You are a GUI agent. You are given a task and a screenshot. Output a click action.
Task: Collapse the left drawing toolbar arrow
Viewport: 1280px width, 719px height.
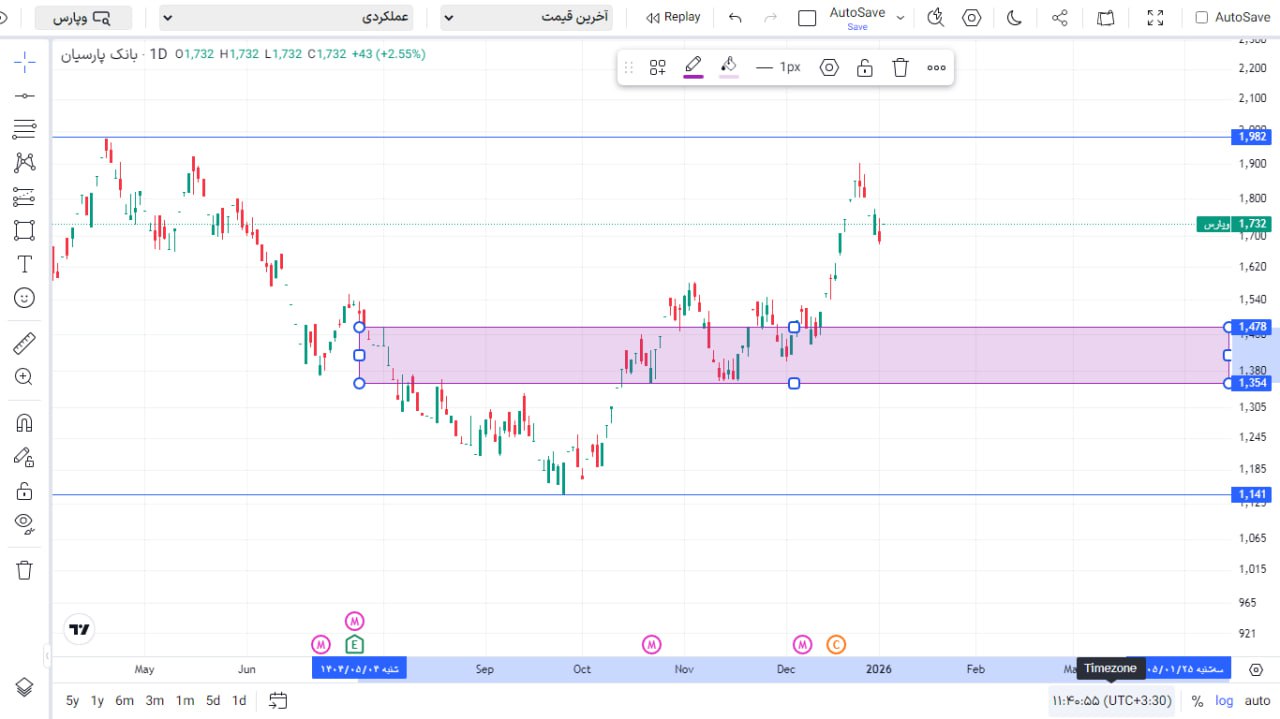pyautogui.click(x=46, y=656)
